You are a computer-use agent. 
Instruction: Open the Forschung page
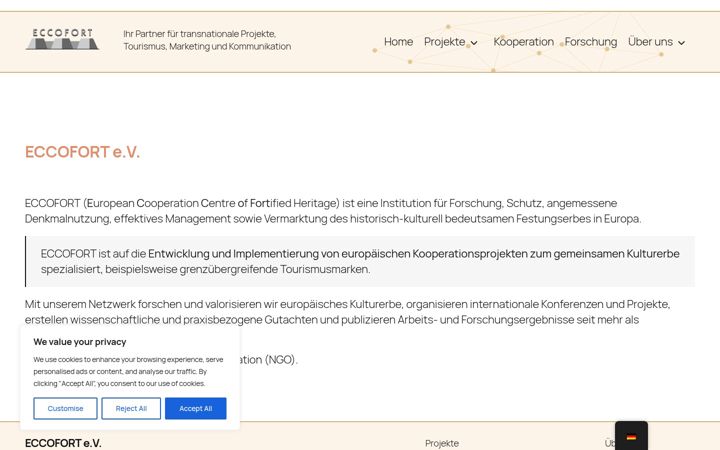coord(591,42)
